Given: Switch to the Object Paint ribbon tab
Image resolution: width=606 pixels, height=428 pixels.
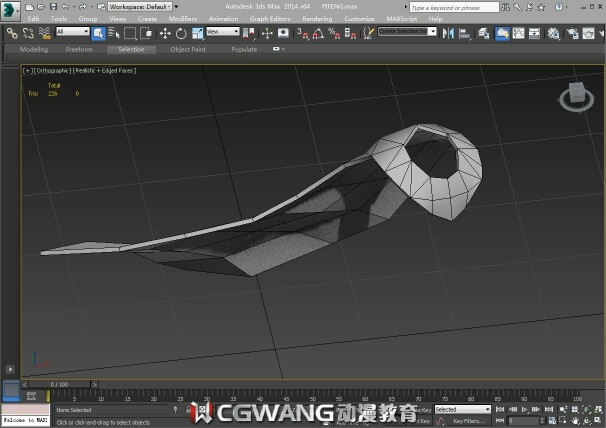Looking at the screenshot, I should tap(188, 49).
